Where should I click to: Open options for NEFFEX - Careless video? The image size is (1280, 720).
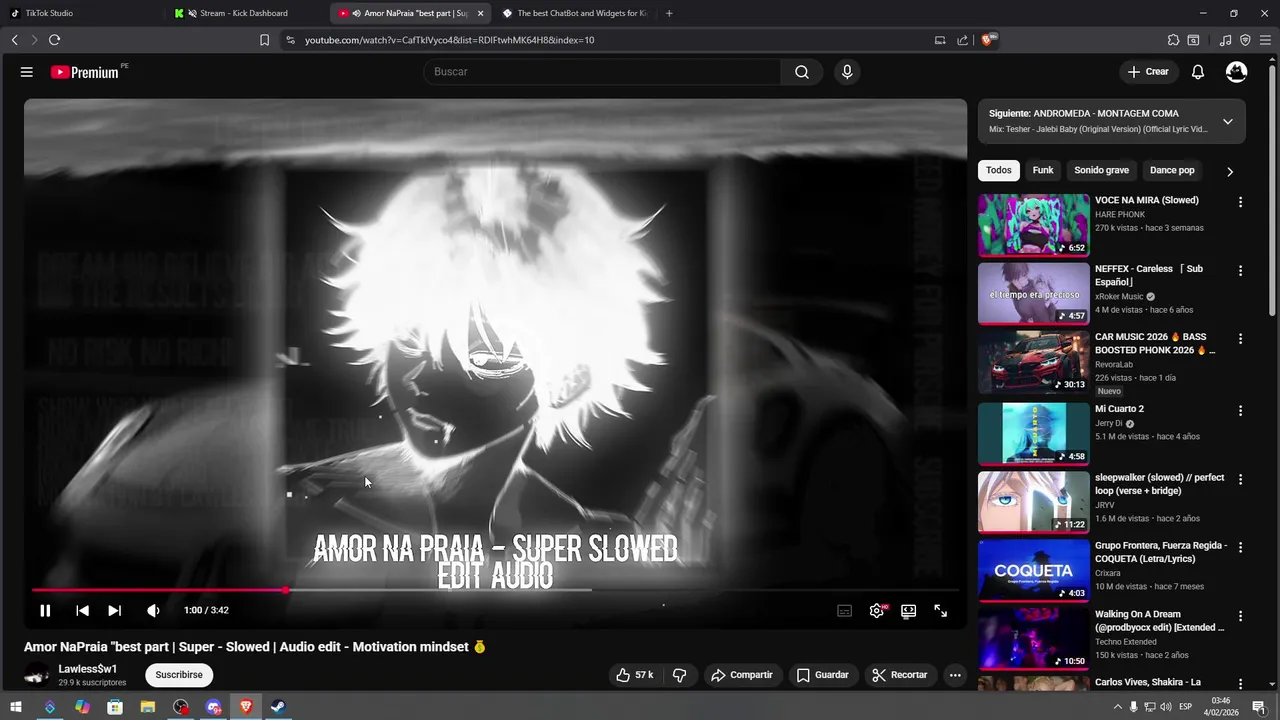[x=1240, y=271]
